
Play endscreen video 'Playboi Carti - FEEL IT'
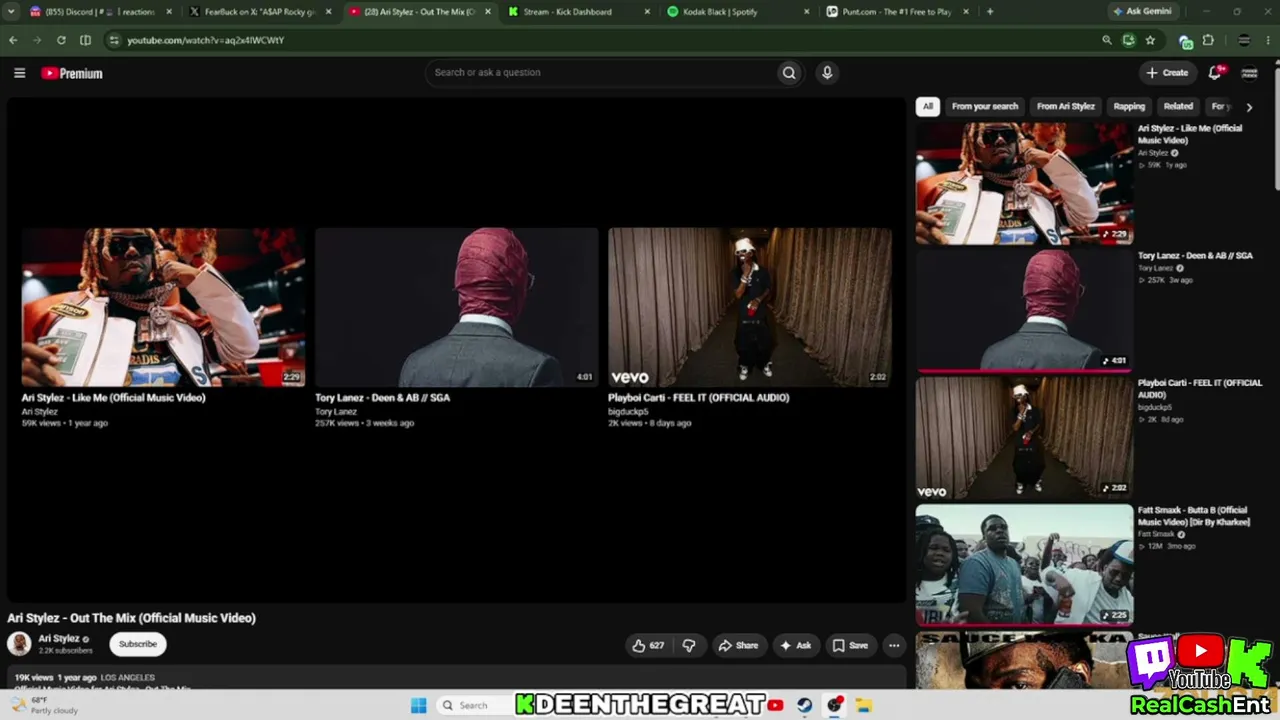click(750, 307)
